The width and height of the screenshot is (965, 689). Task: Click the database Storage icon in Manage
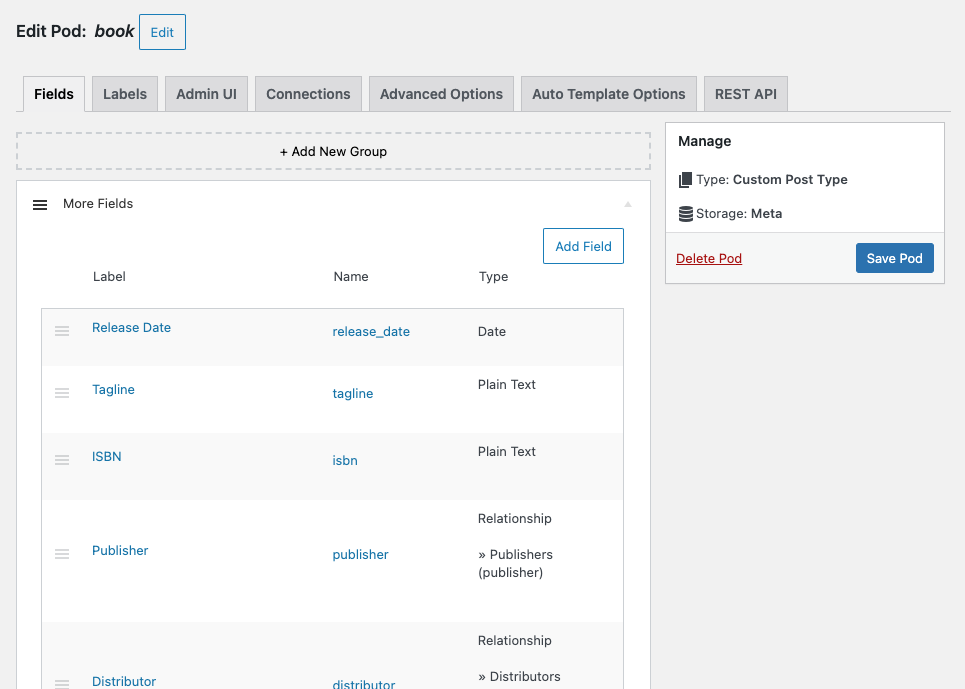tap(686, 213)
